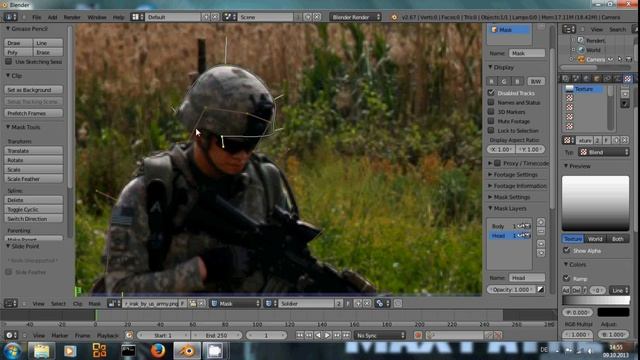
Task: Open the No Sync playback dropdown
Action: 380,335
